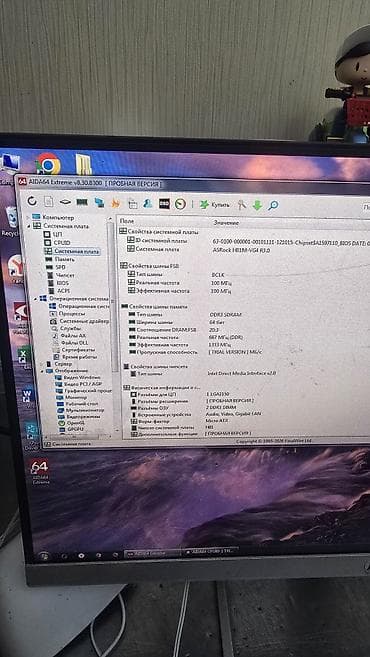Open the yellow folder desktop icon

point(84,164)
